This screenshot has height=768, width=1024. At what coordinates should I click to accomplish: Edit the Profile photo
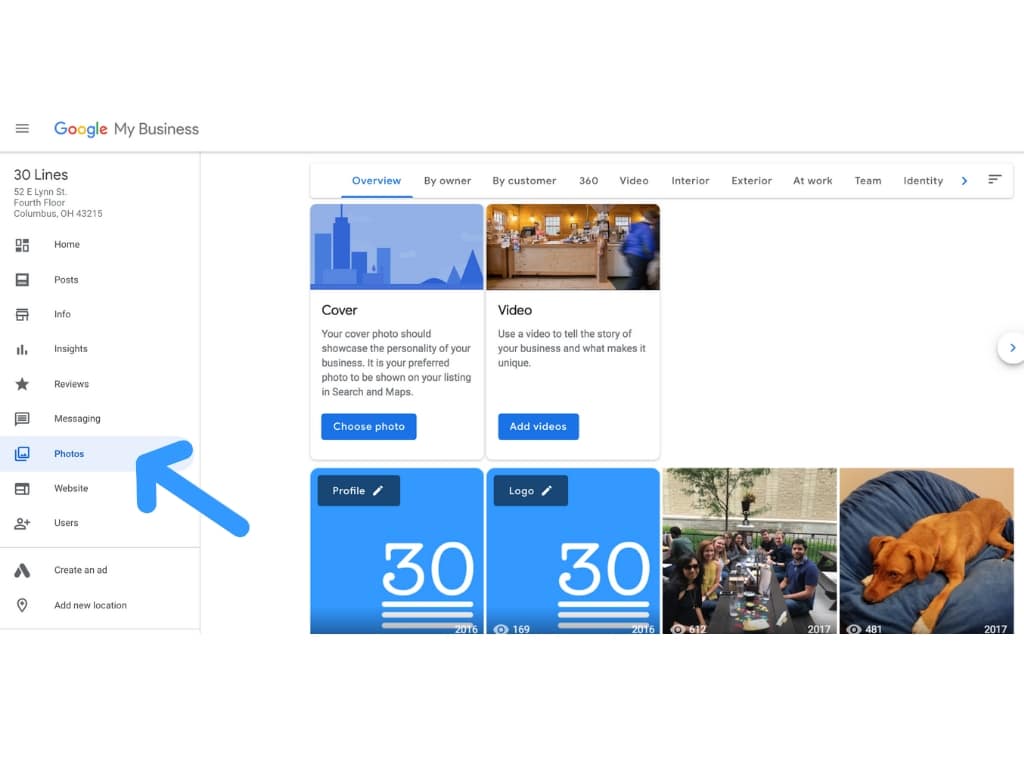tap(359, 490)
